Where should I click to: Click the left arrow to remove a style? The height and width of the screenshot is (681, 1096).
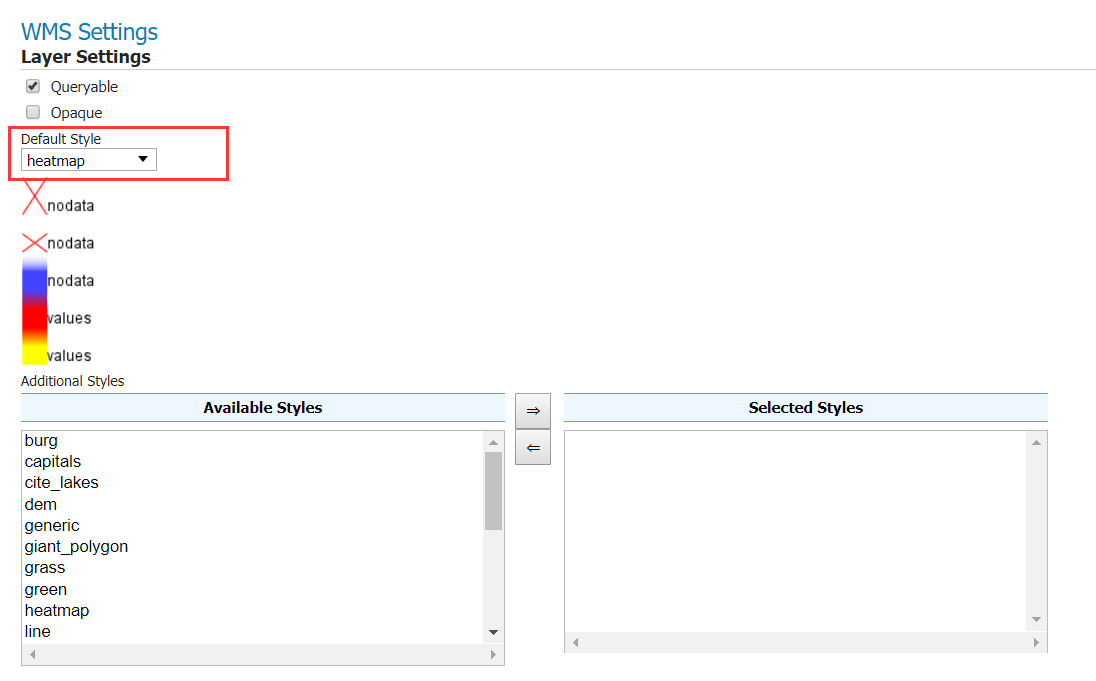click(x=533, y=447)
